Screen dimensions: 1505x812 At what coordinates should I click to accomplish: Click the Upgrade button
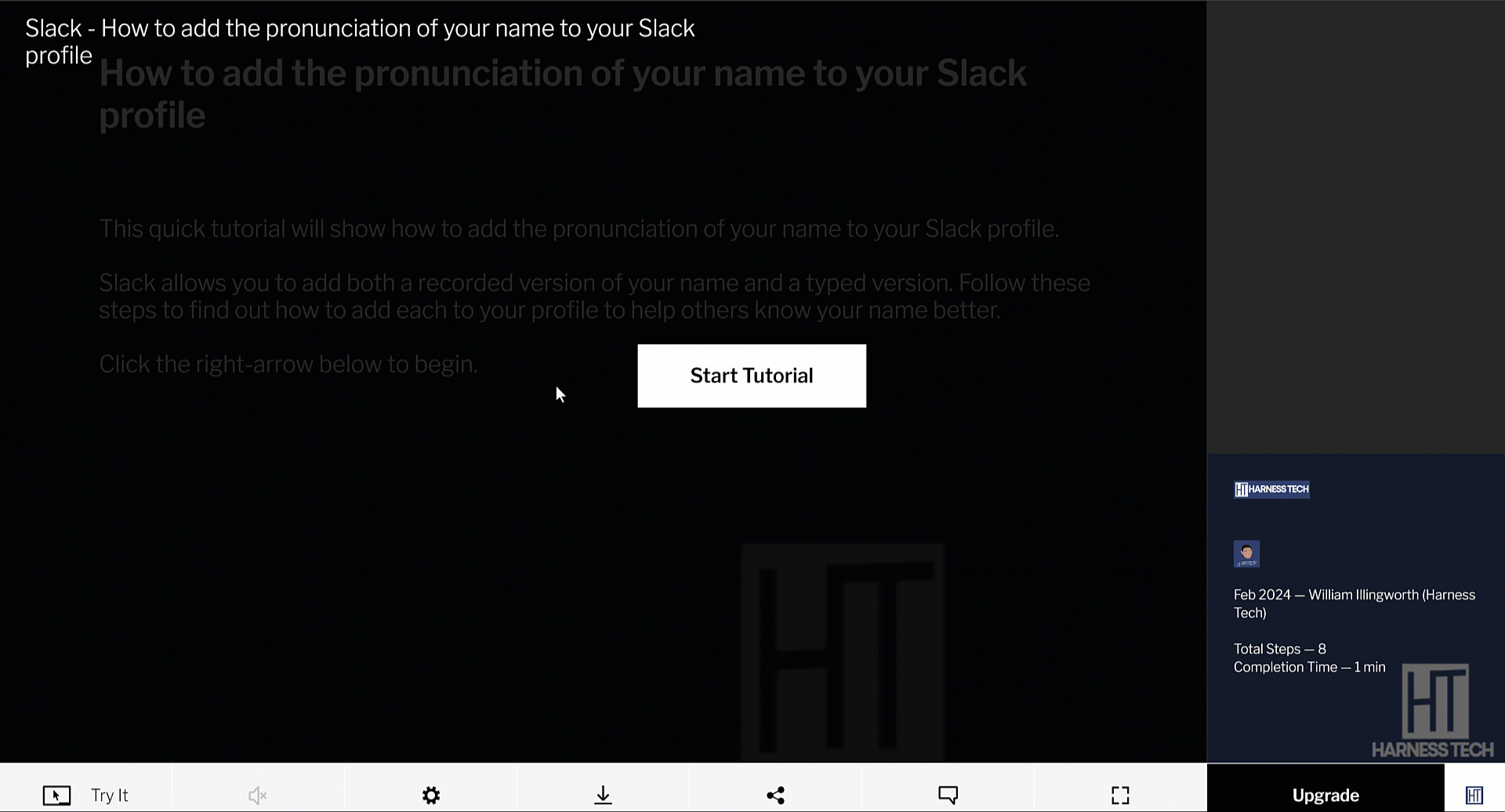click(1325, 794)
